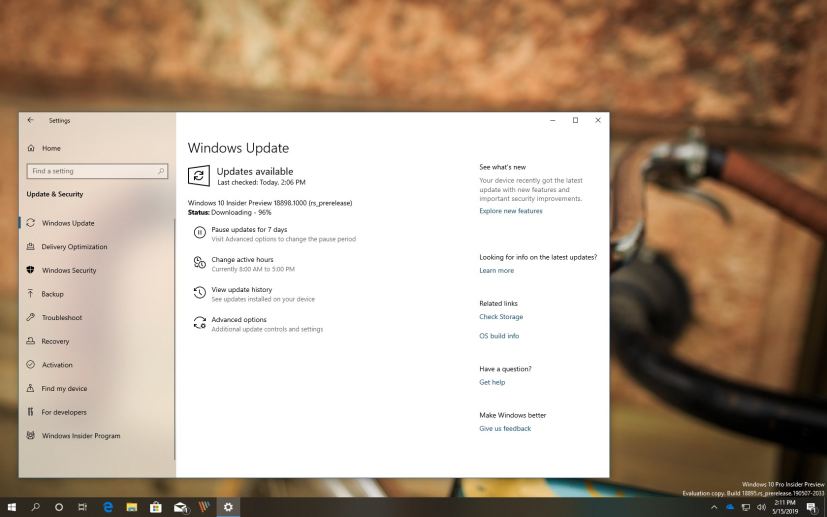Click the Find a setting search box
The image size is (827, 517).
97,171
